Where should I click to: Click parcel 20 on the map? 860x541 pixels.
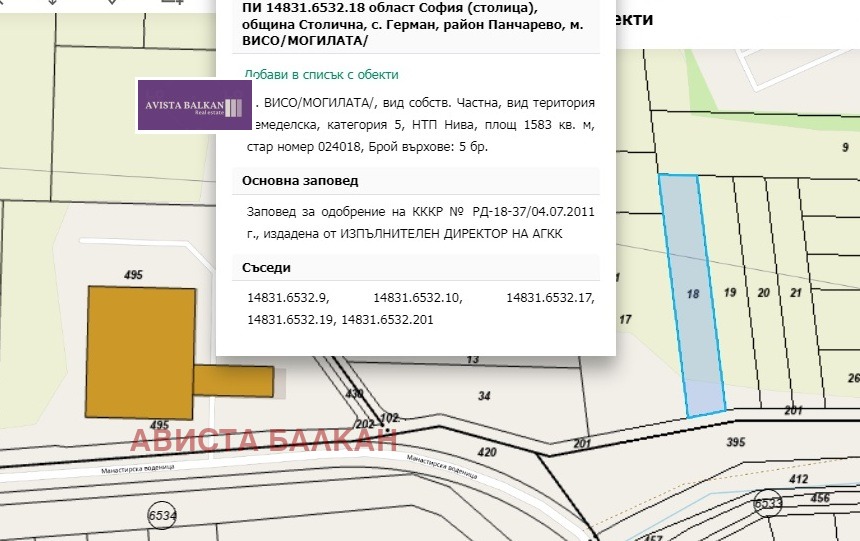(763, 292)
